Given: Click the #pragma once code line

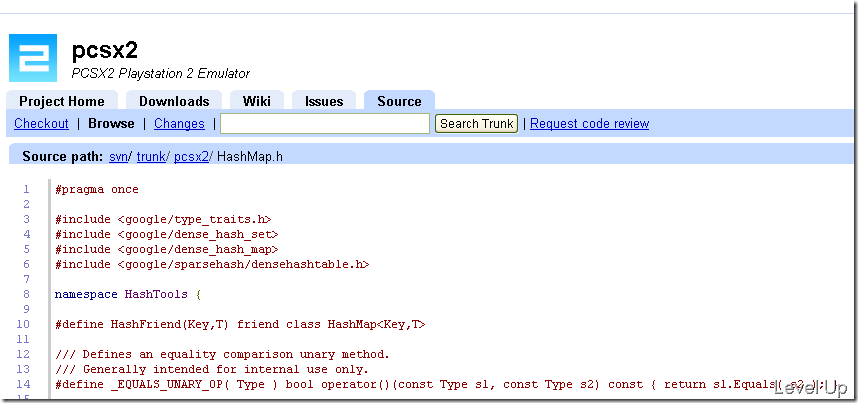Looking at the screenshot, I should point(97,189).
